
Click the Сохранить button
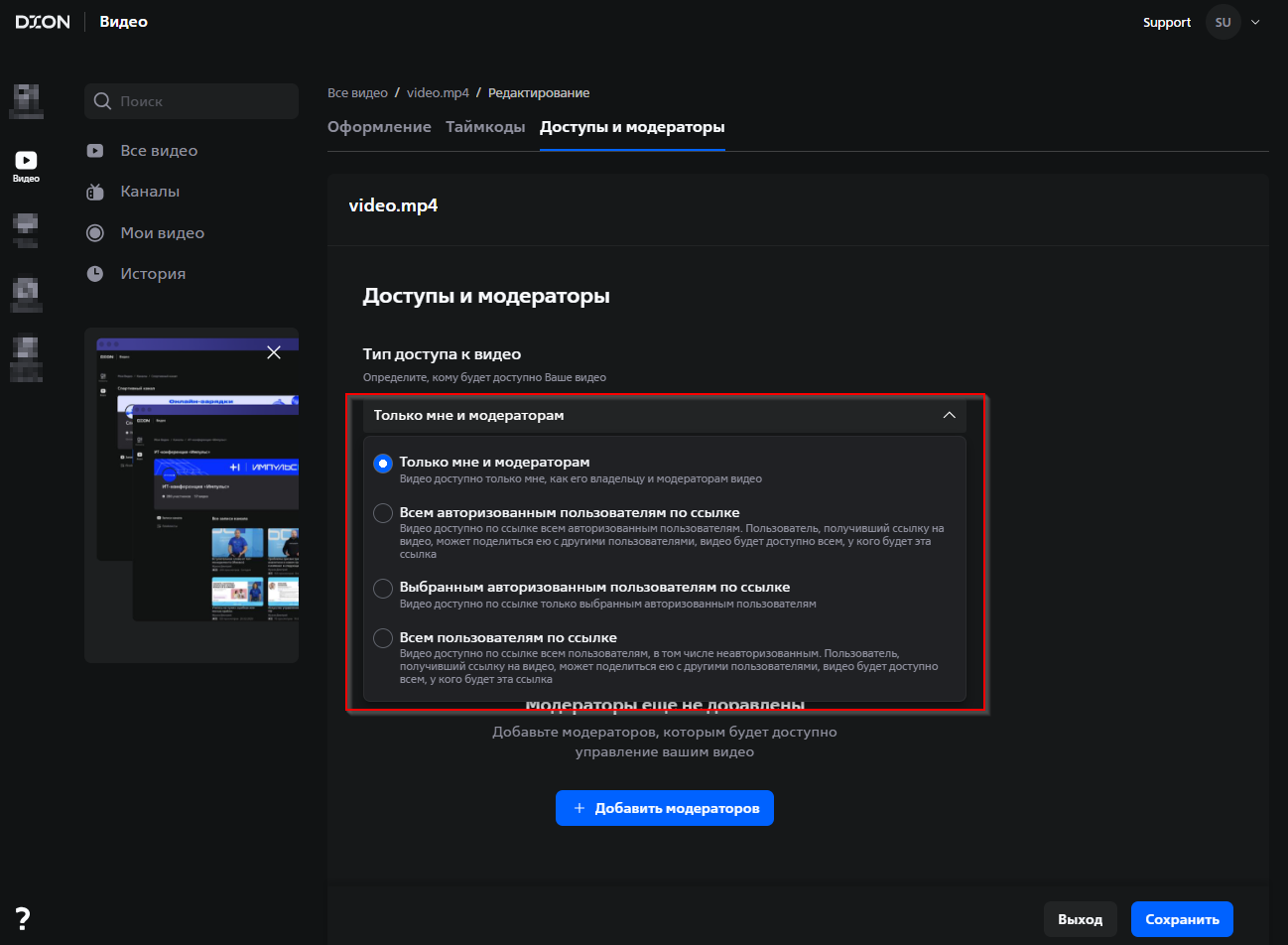pyautogui.click(x=1181, y=919)
